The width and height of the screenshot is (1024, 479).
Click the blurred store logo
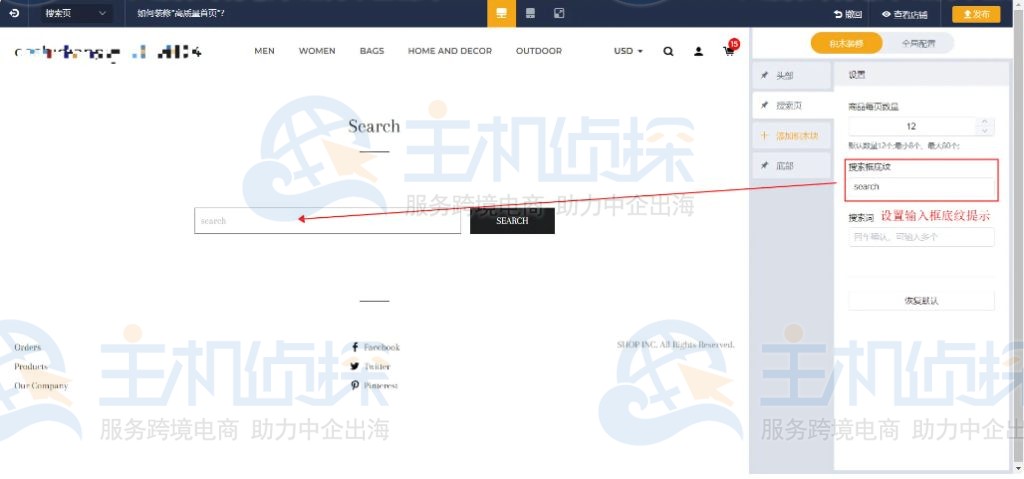pos(108,52)
